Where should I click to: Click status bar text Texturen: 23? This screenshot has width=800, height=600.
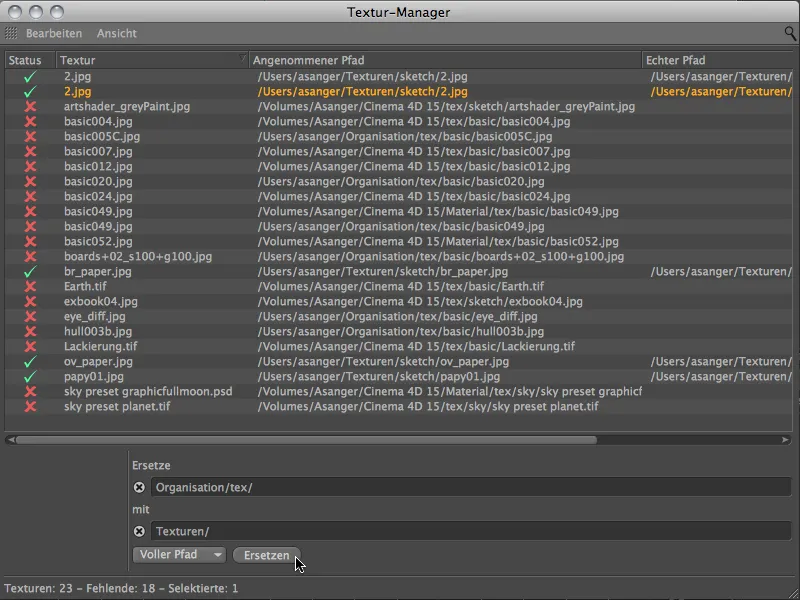coord(38,588)
